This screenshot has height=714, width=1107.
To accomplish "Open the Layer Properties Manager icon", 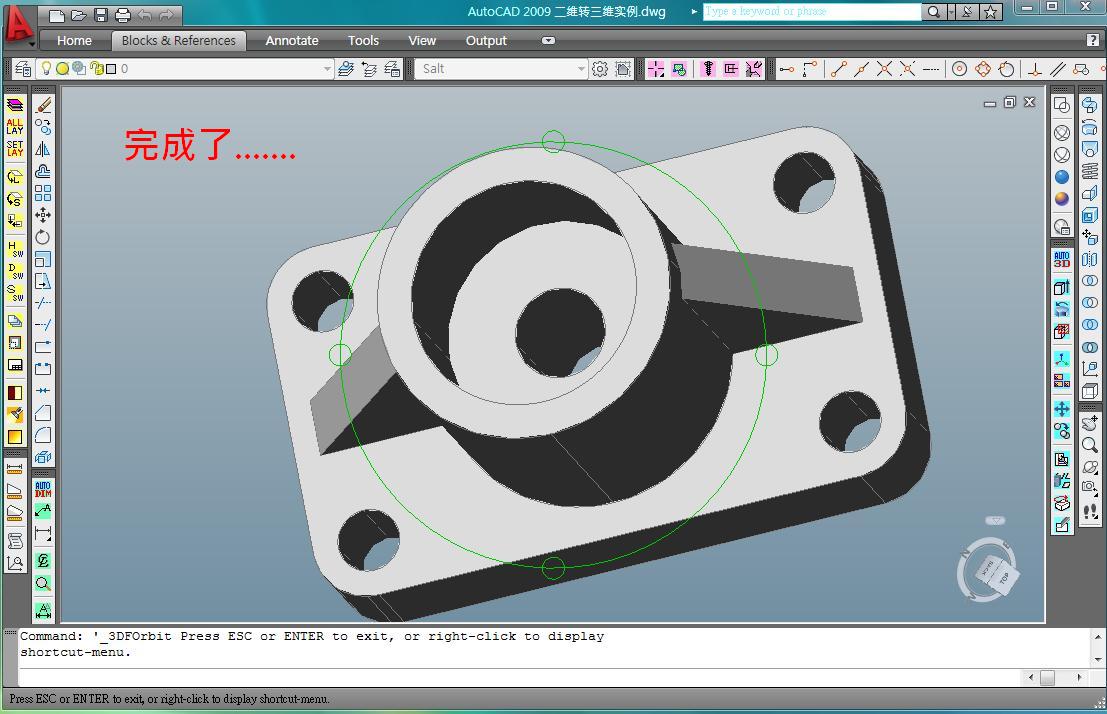I will point(23,69).
